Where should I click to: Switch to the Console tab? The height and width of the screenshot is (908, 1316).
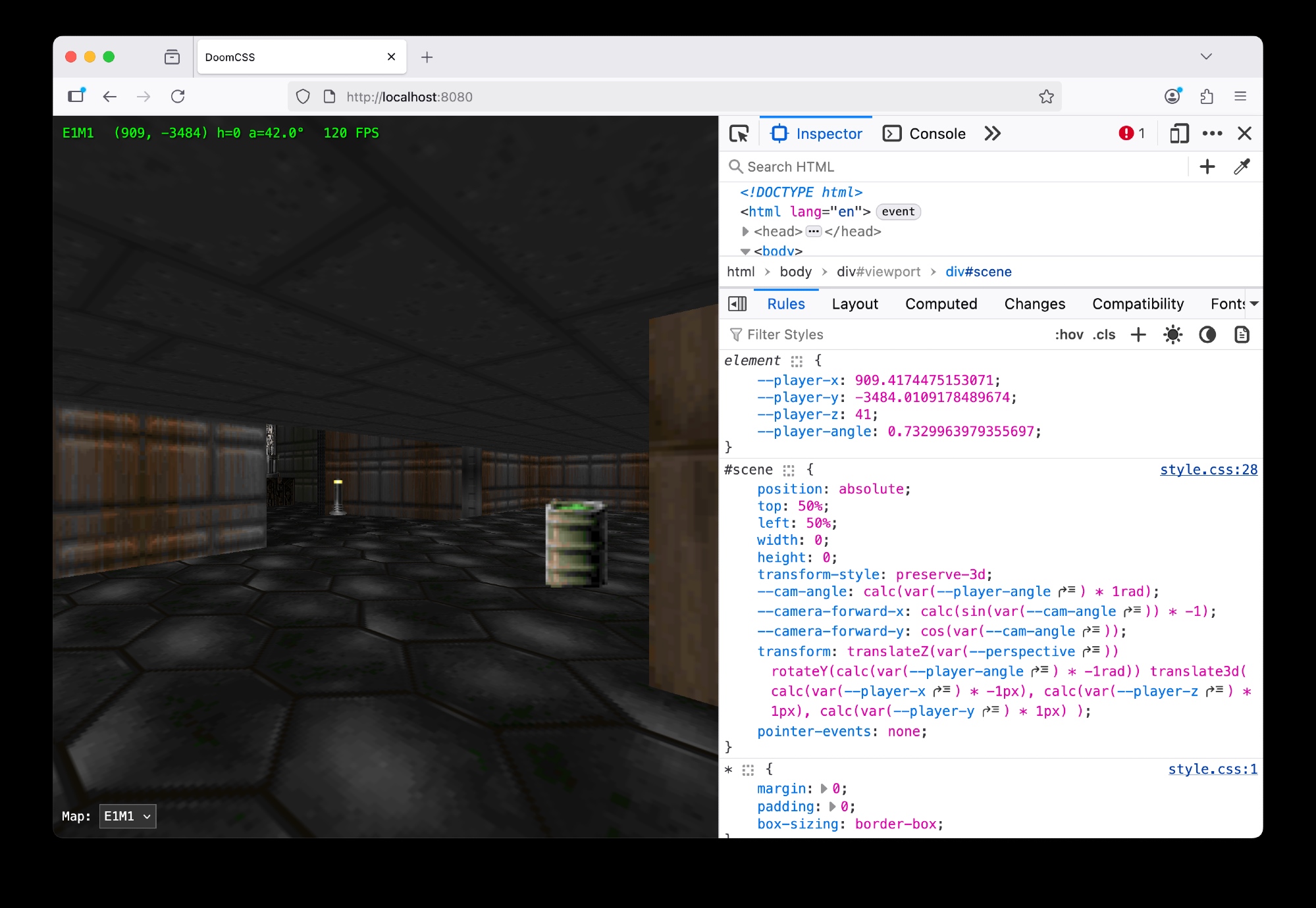click(x=924, y=134)
